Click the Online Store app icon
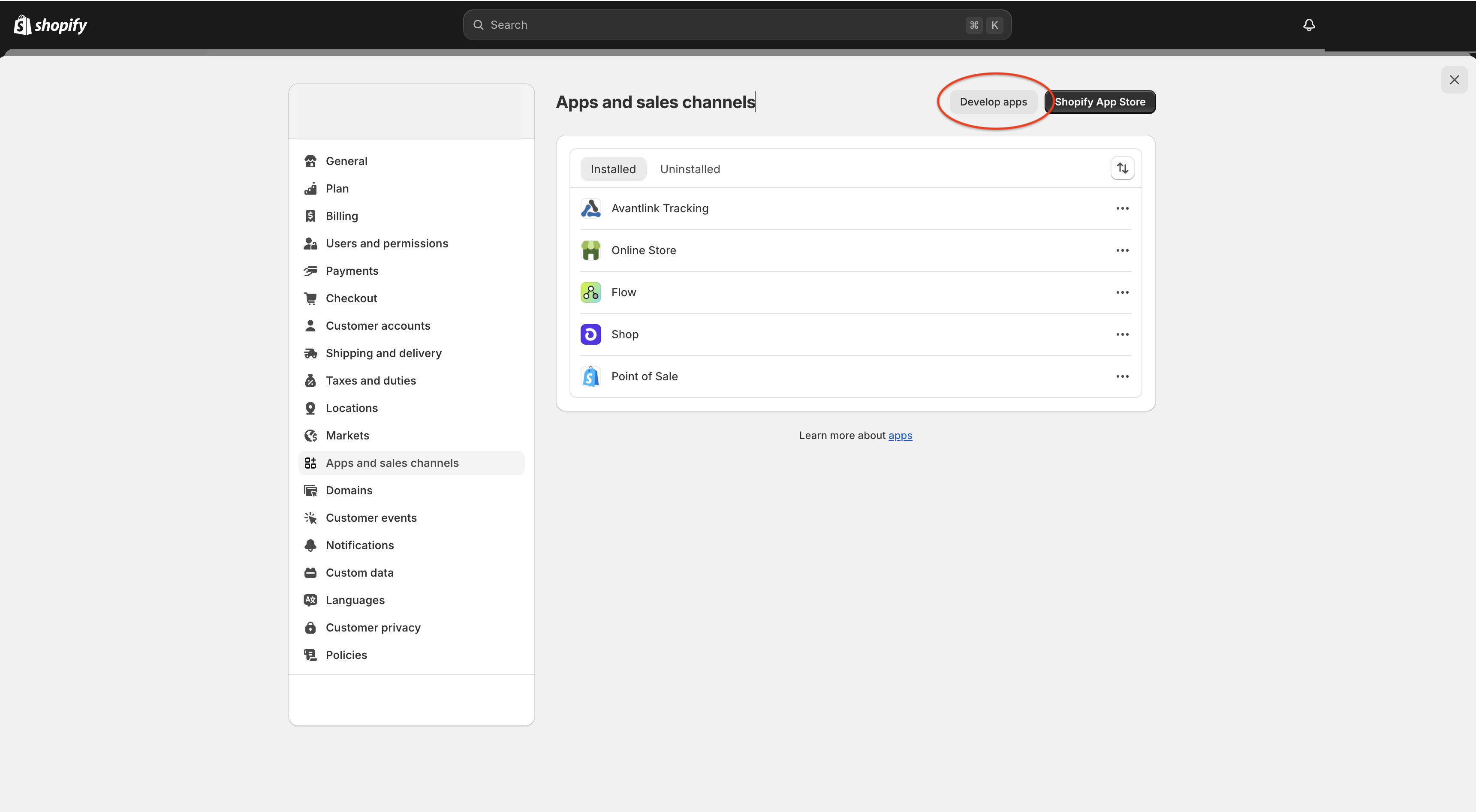 [590, 250]
